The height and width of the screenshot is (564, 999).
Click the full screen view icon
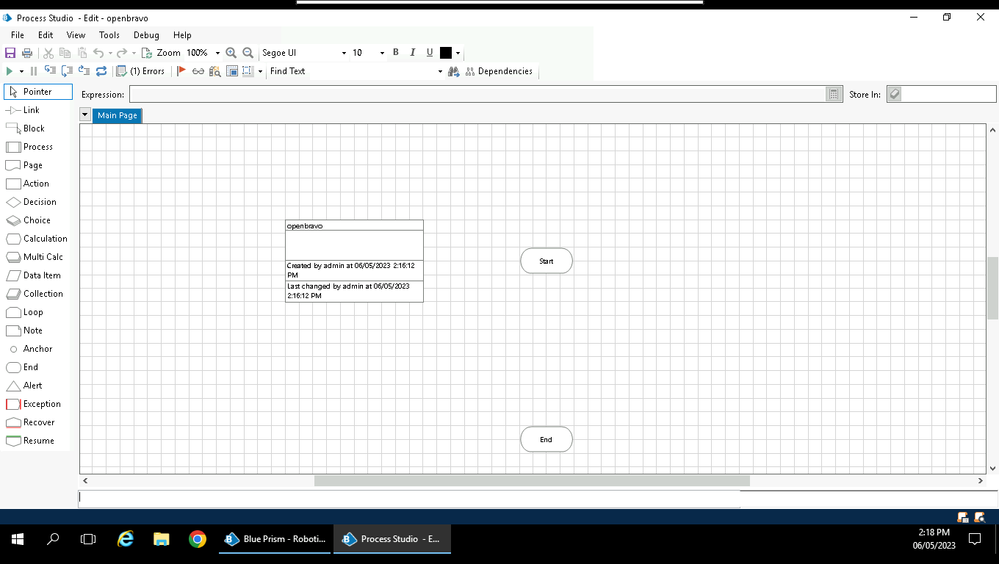pos(232,71)
